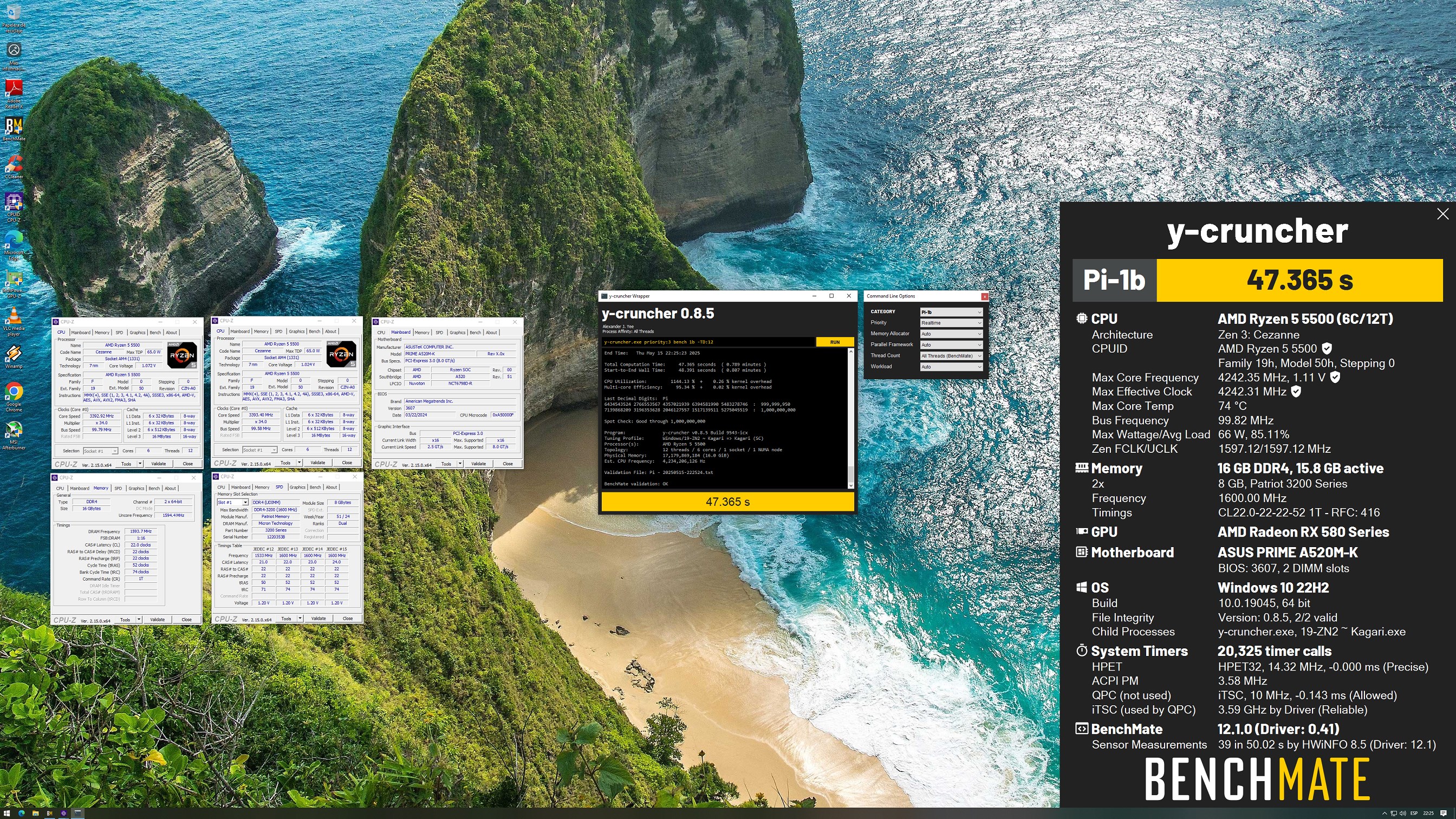Open the CATEGORY dropdown showing Pi-1b
1456x819 pixels.
(951, 312)
